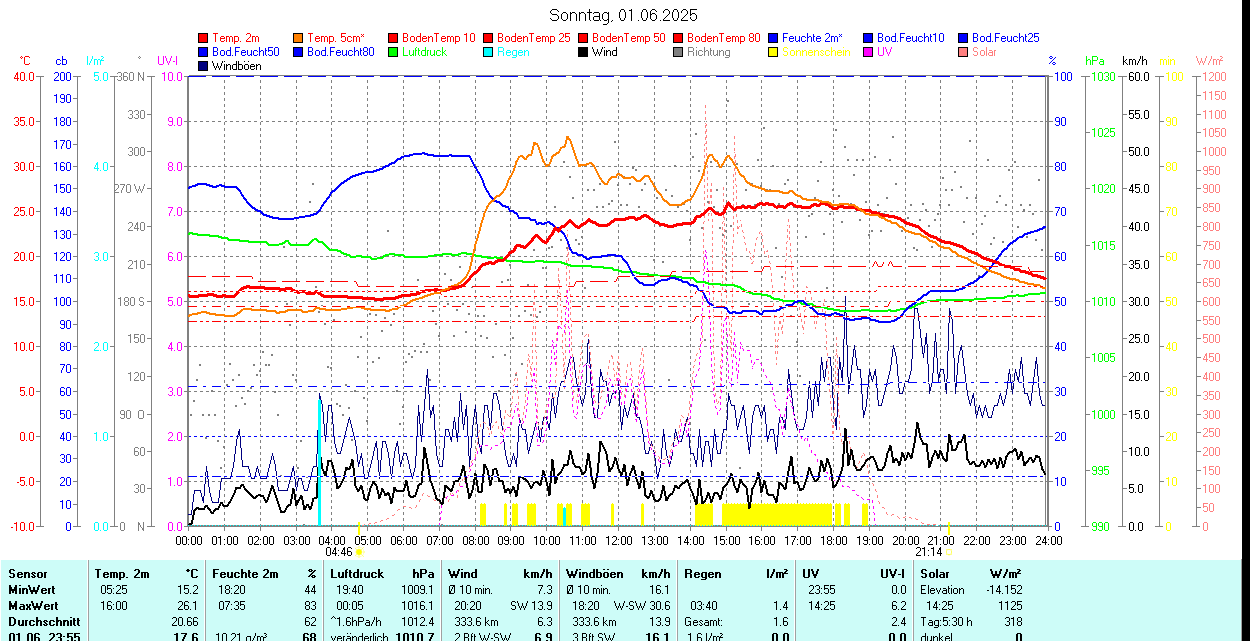Screen dimensions: 1250x641
Task: Click the Bod.Feucht80 legend label
Action: [x=341, y=52]
